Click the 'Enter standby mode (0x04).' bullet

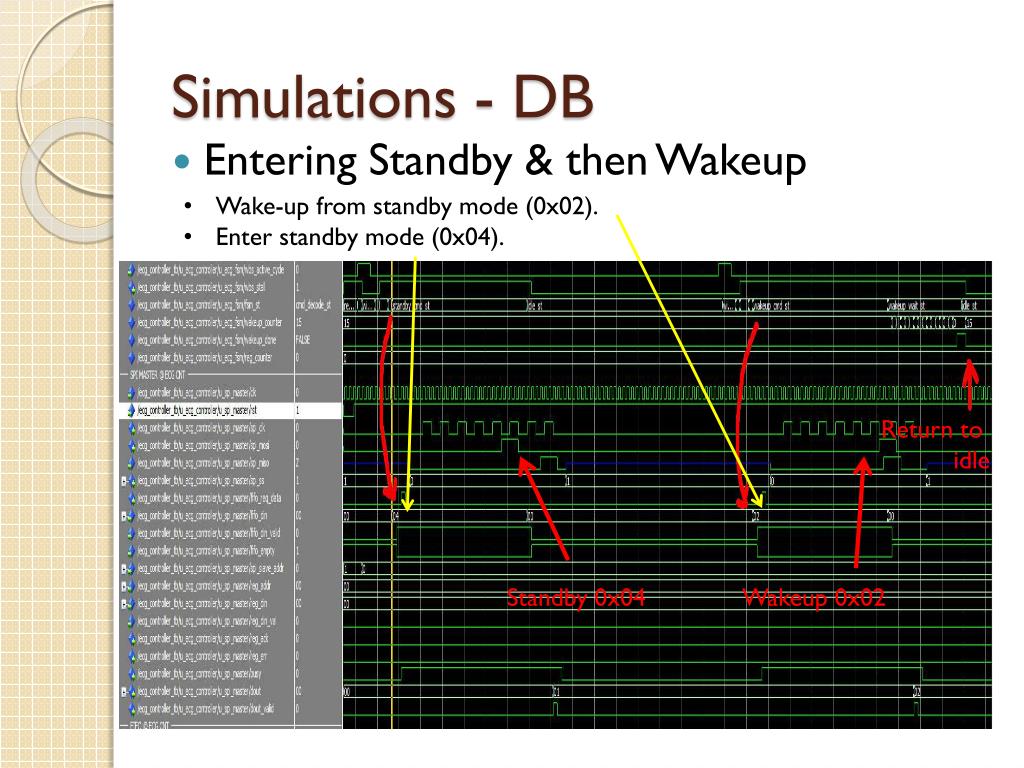pos(359,237)
